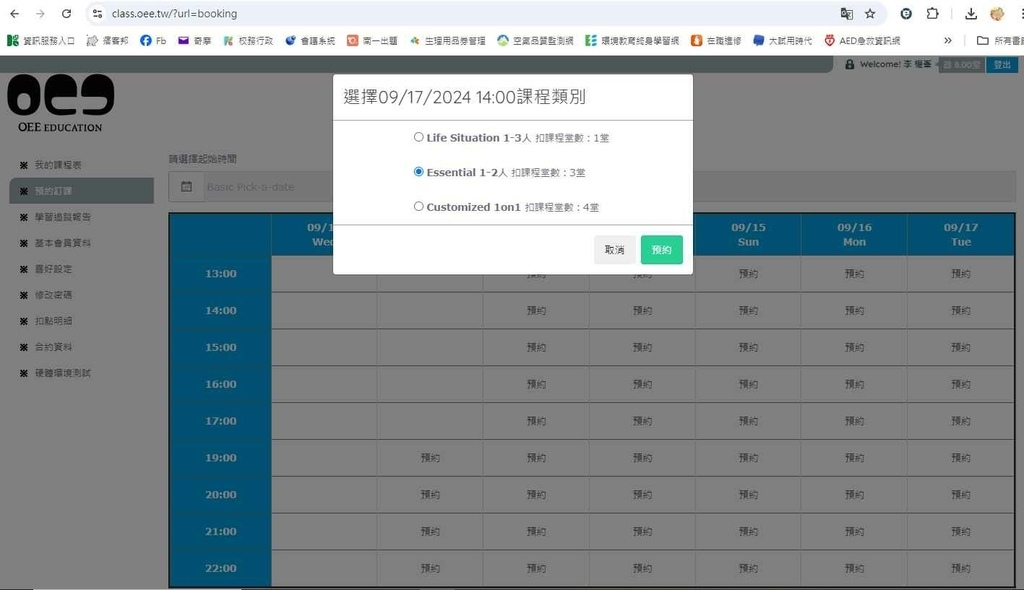This screenshot has height=590, width=1024.
Task: Click the 17:00 time row label
Action: 221,421
